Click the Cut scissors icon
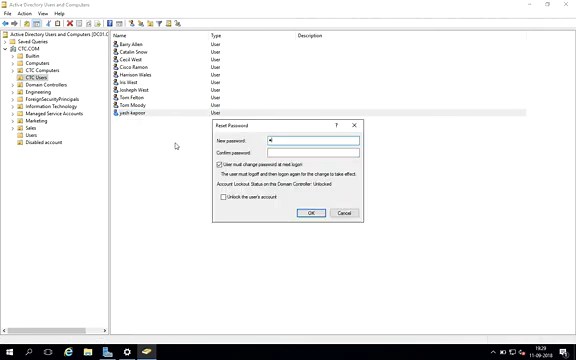Image resolution: width=576 pixels, height=360 pixels. pos(48,24)
